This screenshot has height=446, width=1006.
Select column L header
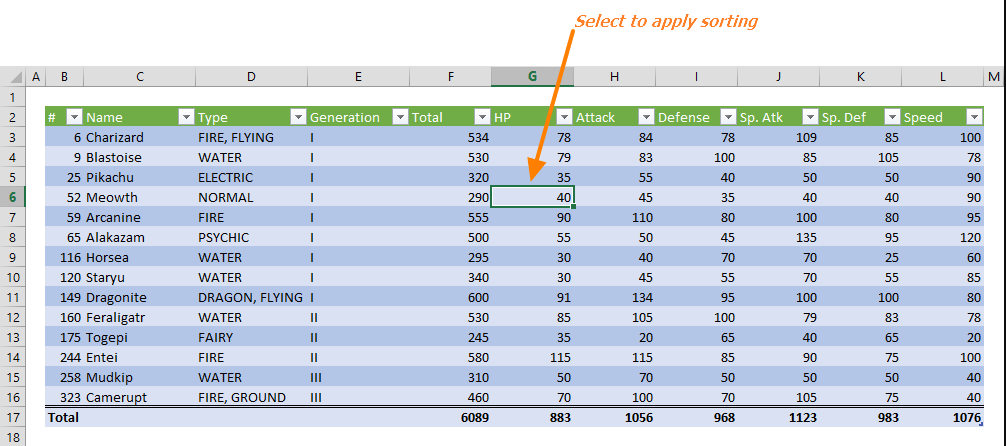(942, 77)
